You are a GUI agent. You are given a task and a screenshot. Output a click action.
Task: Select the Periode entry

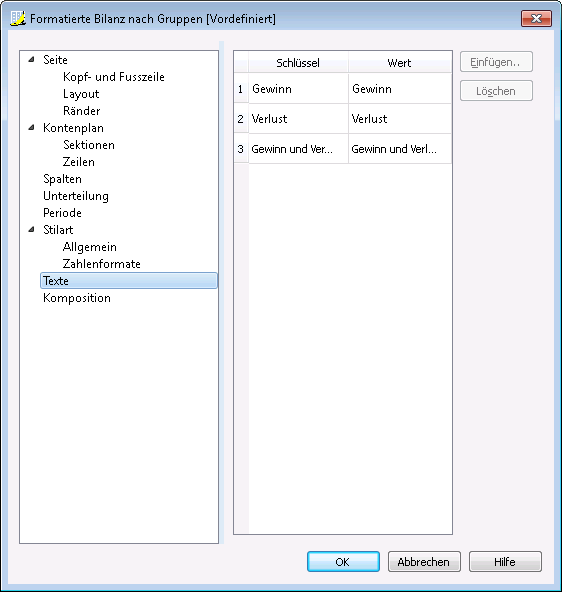point(62,213)
